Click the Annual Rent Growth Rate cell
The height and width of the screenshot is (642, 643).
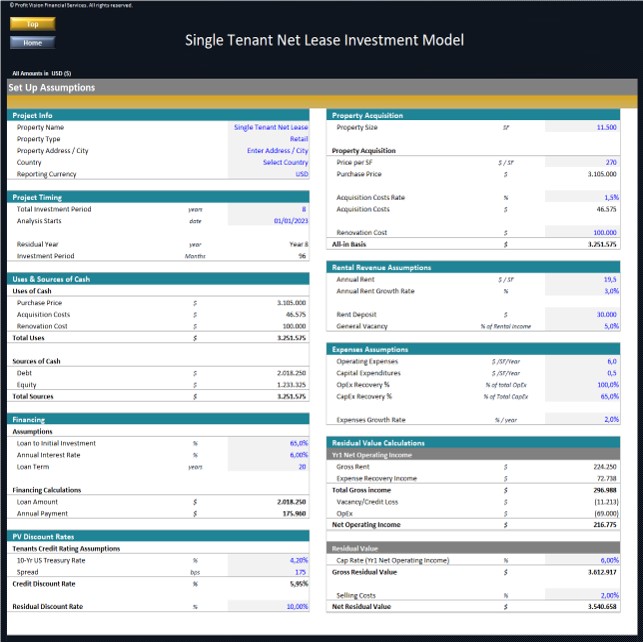tap(582, 291)
